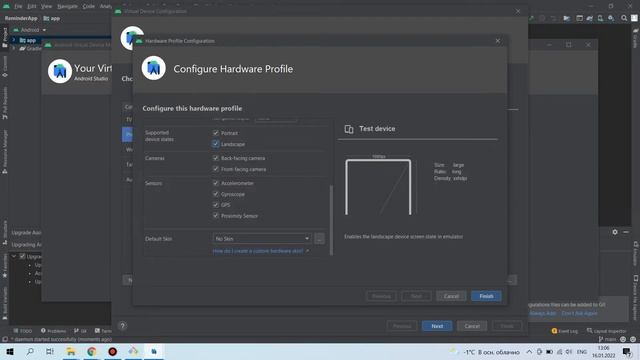Collapse the Upgrade tree node in build panel
Image resolution: width=640 pixels, height=360 pixels.
14,256
